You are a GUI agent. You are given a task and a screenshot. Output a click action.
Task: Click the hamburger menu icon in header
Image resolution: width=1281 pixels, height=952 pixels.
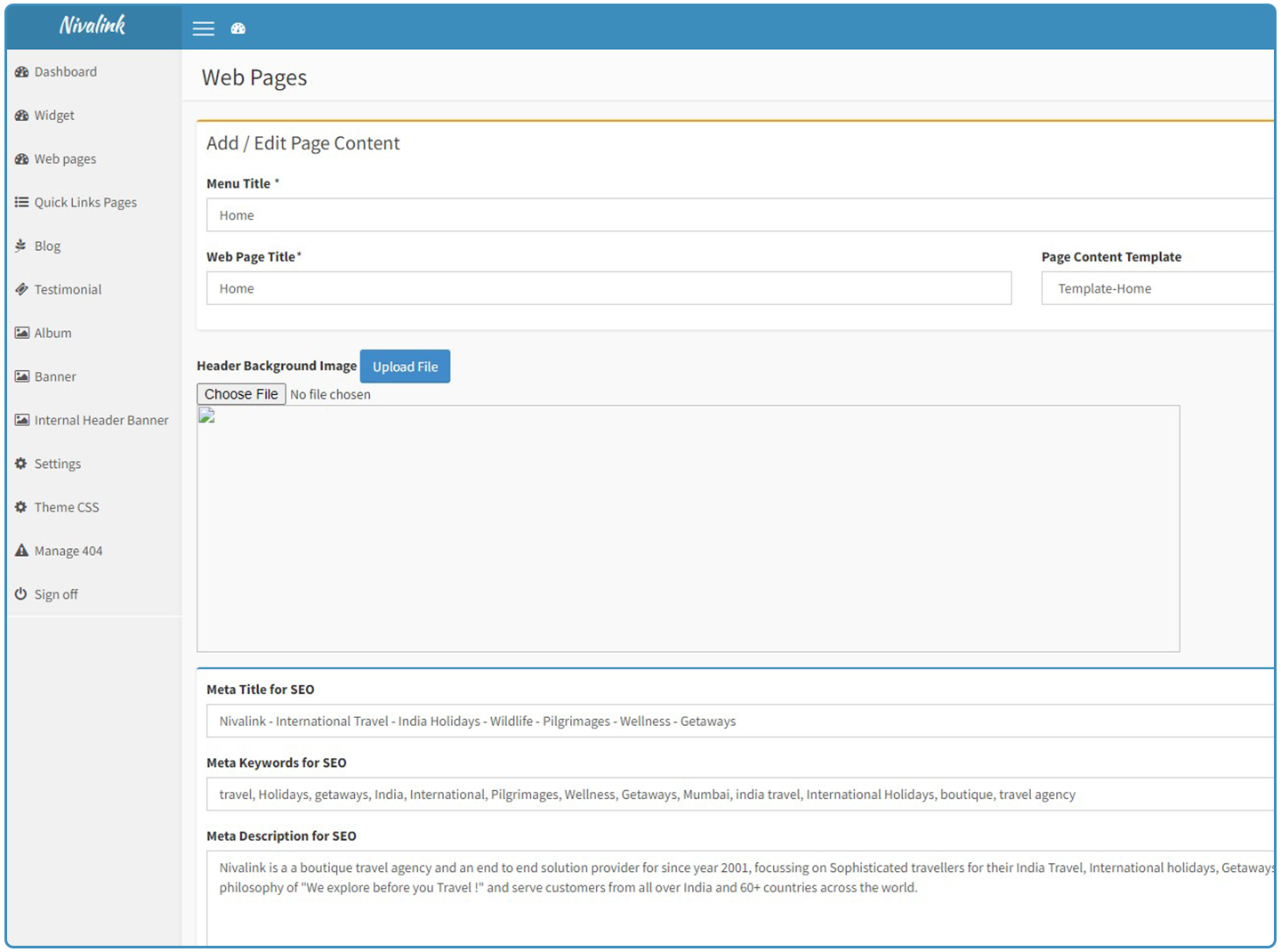tap(204, 28)
